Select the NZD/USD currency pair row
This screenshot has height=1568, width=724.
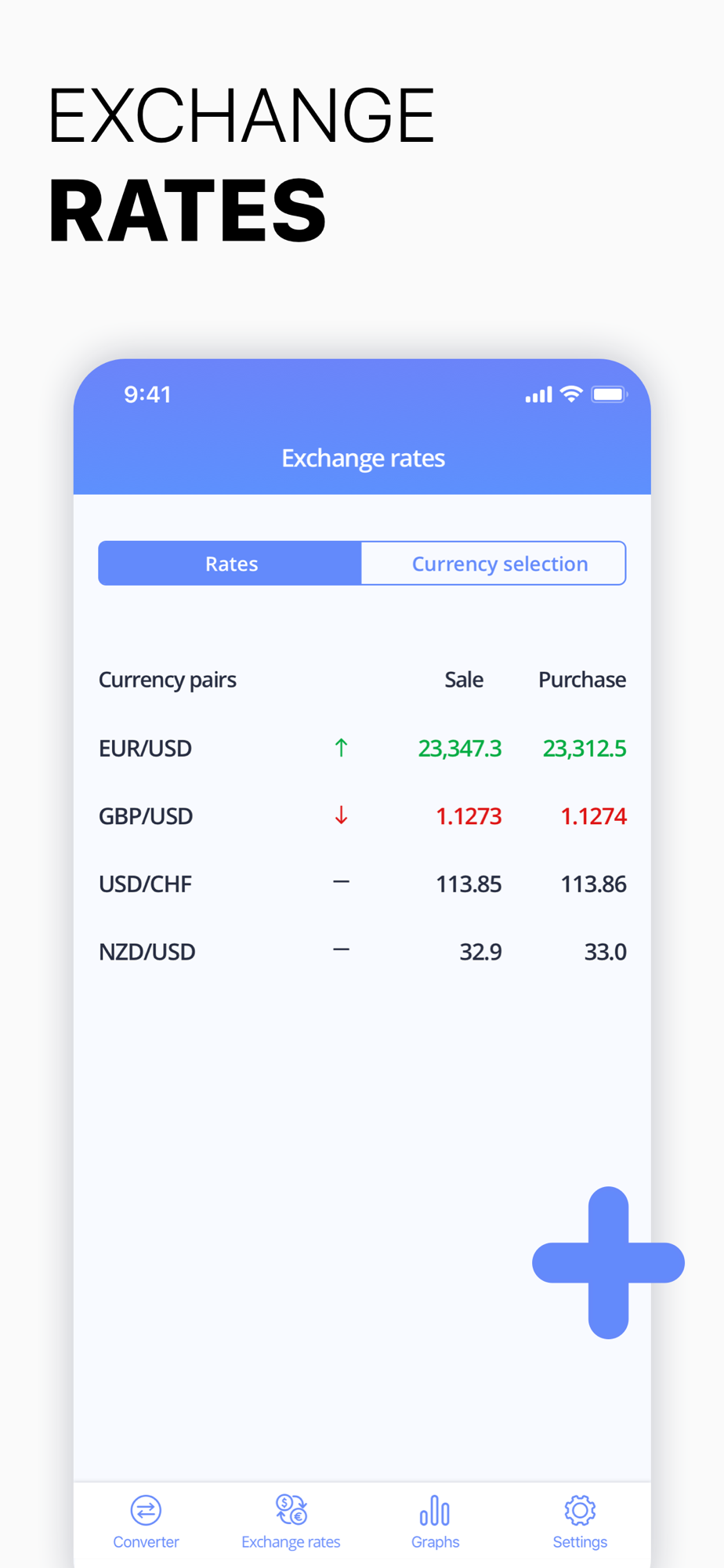[x=362, y=951]
